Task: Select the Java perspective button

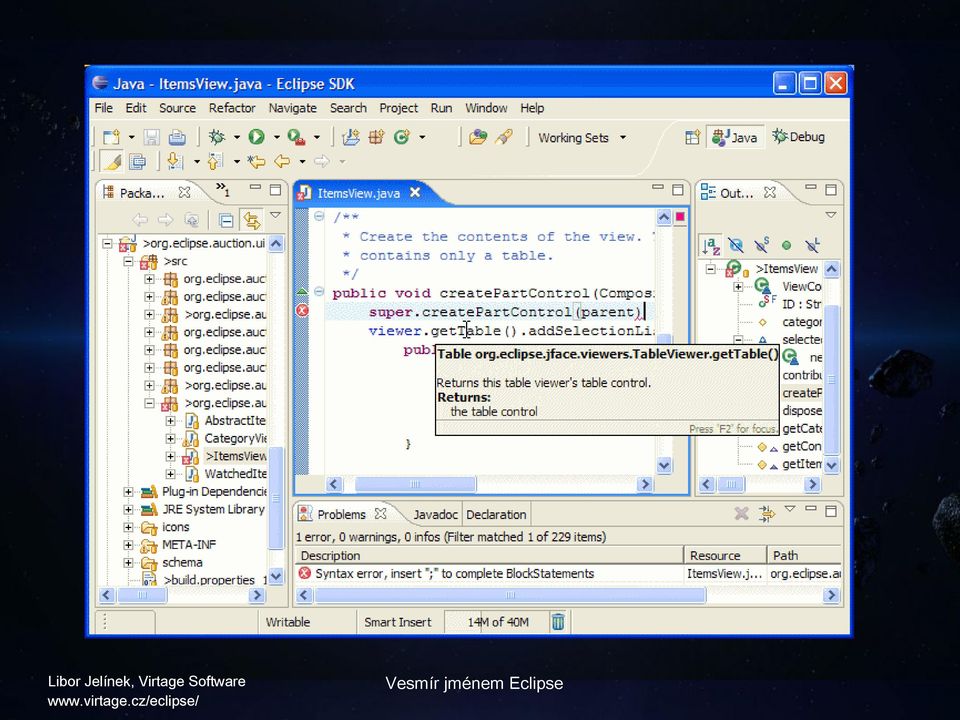Action: 735,137
